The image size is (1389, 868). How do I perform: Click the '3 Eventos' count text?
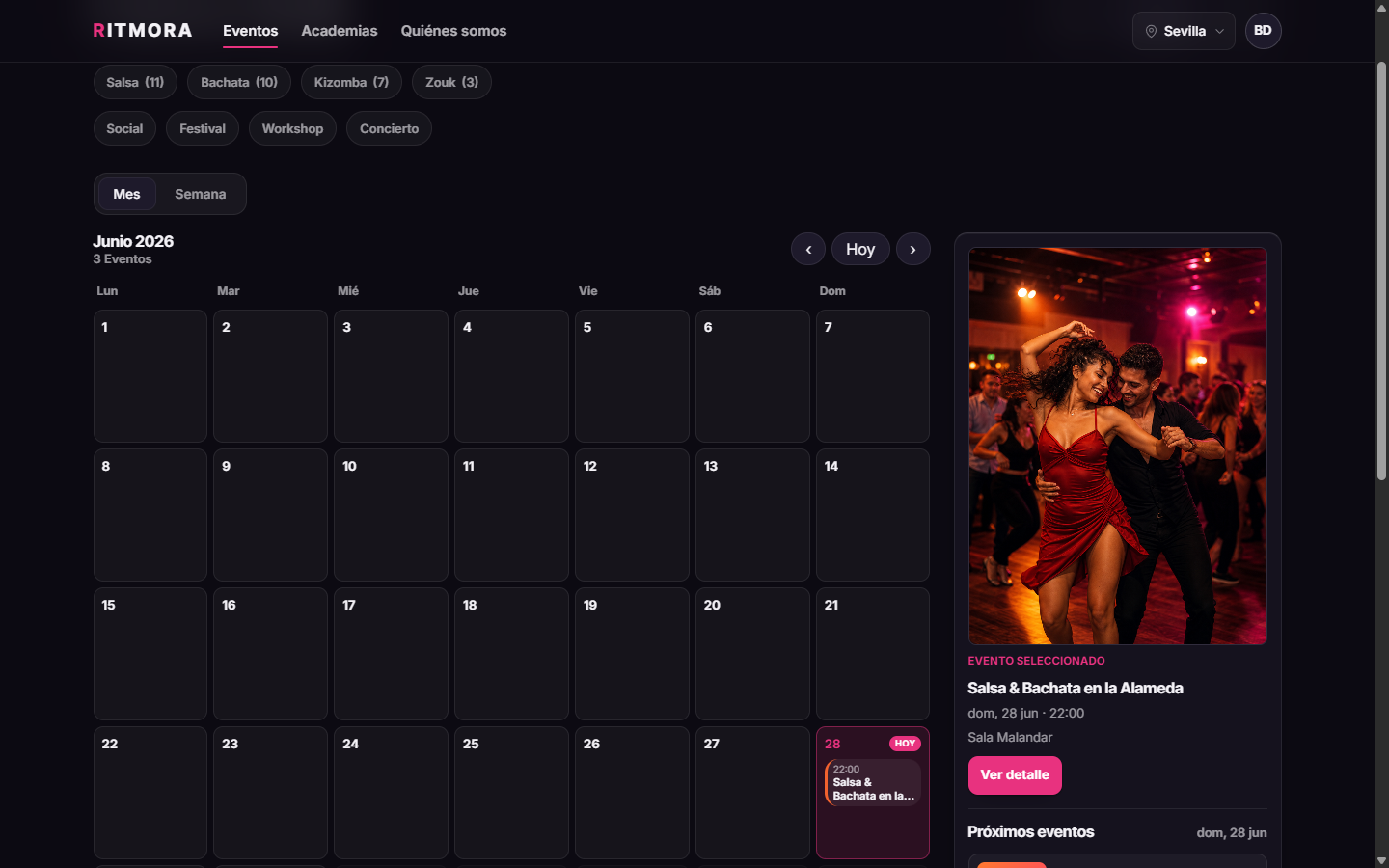pyautogui.click(x=123, y=259)
